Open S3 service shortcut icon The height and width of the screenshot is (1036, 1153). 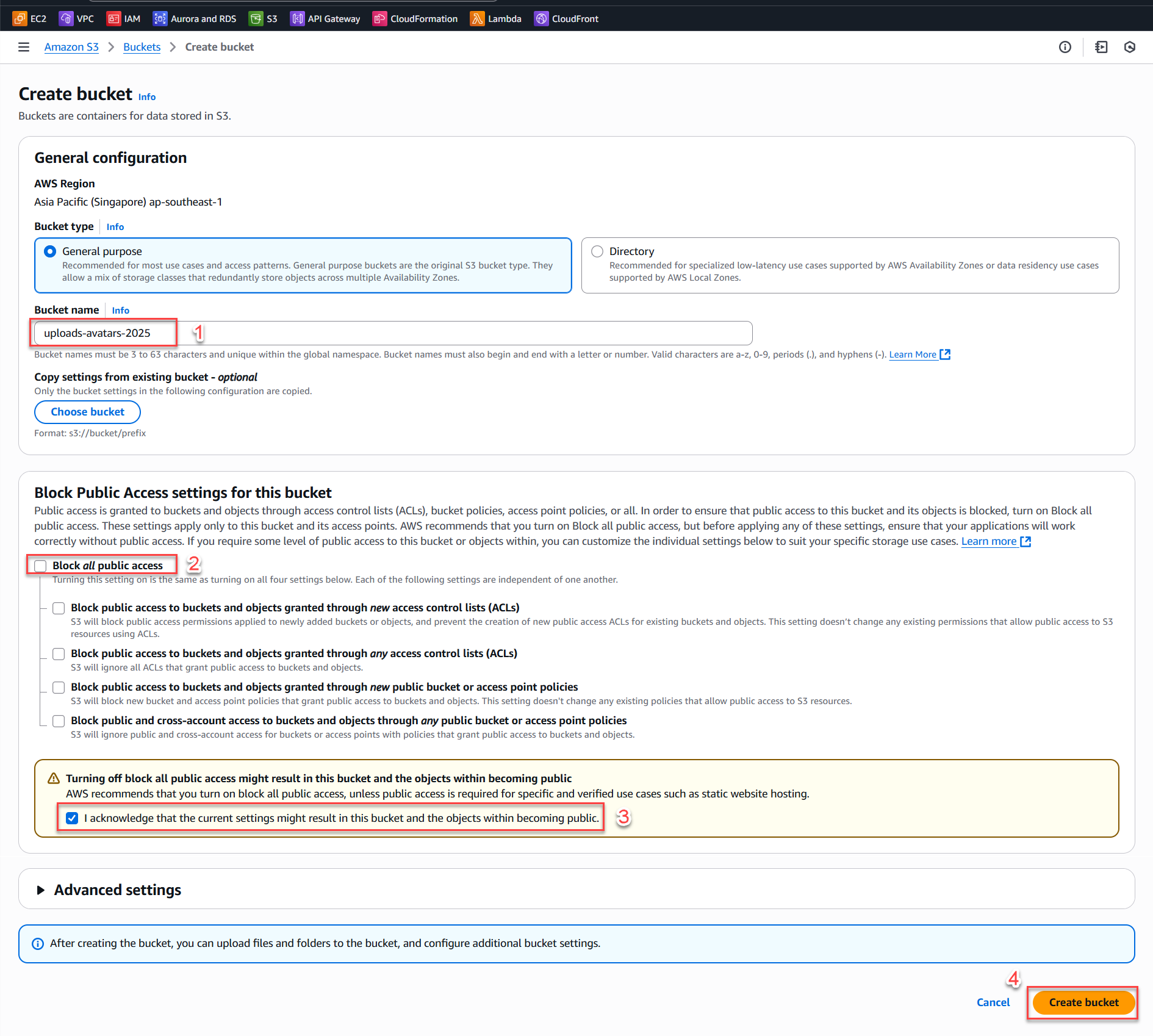click(x=256, y=19)
